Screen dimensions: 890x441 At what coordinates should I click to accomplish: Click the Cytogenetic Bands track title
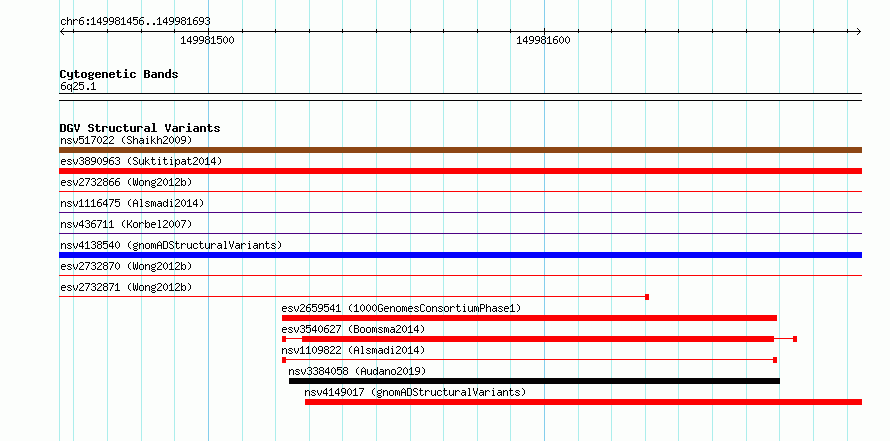pyautogui.click(x=119, y=74)
